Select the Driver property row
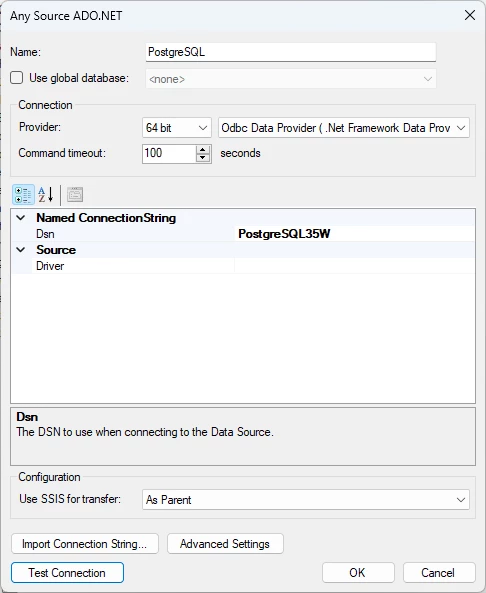Image resolution: width=486 pixels, height=593 pixels. point(243,266)
